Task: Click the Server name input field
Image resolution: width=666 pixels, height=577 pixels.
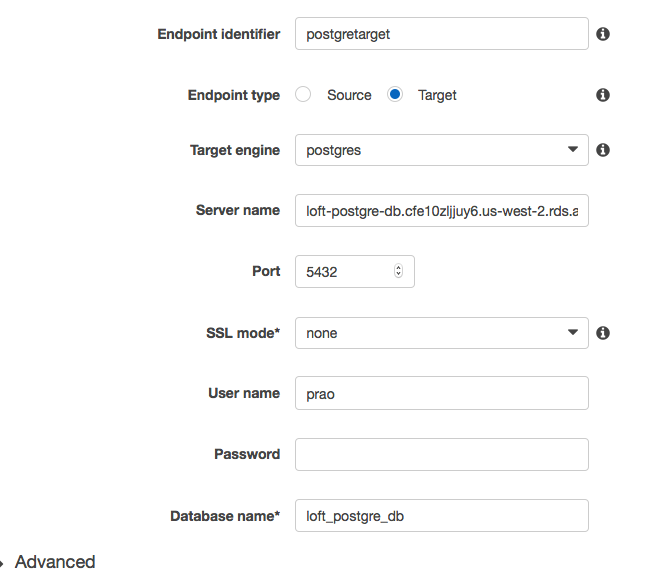Action: click(x=441, y=211)
